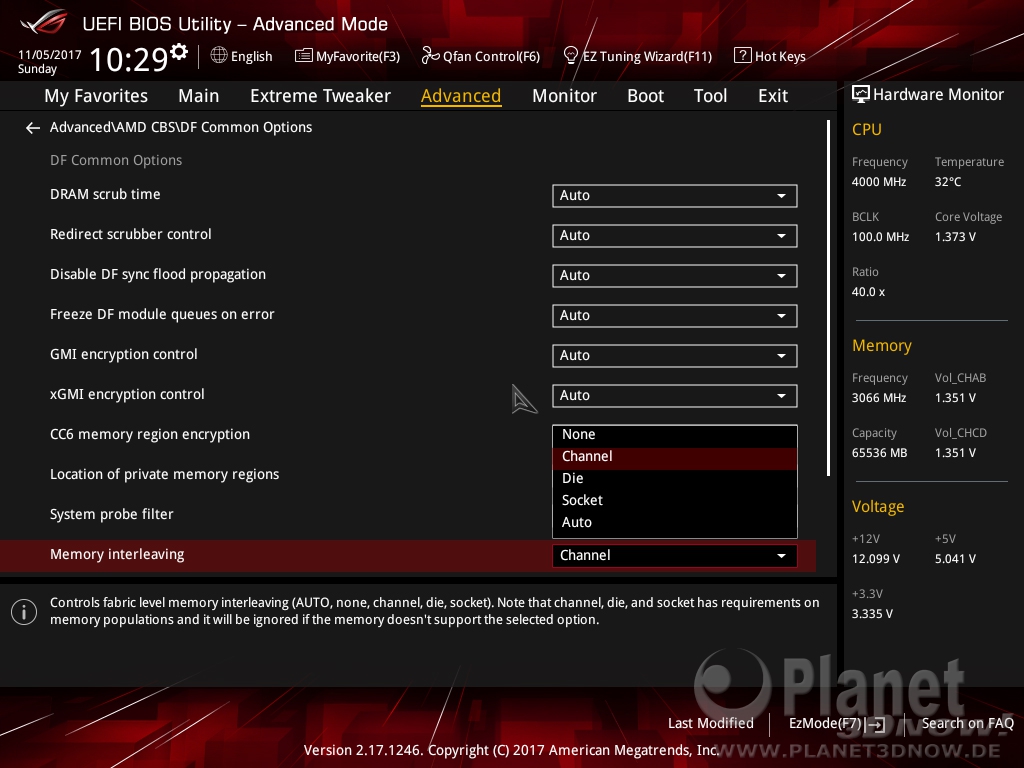Open the DRAM scrub time dropdown
1024x768 pixels.
tap(675, 196)
